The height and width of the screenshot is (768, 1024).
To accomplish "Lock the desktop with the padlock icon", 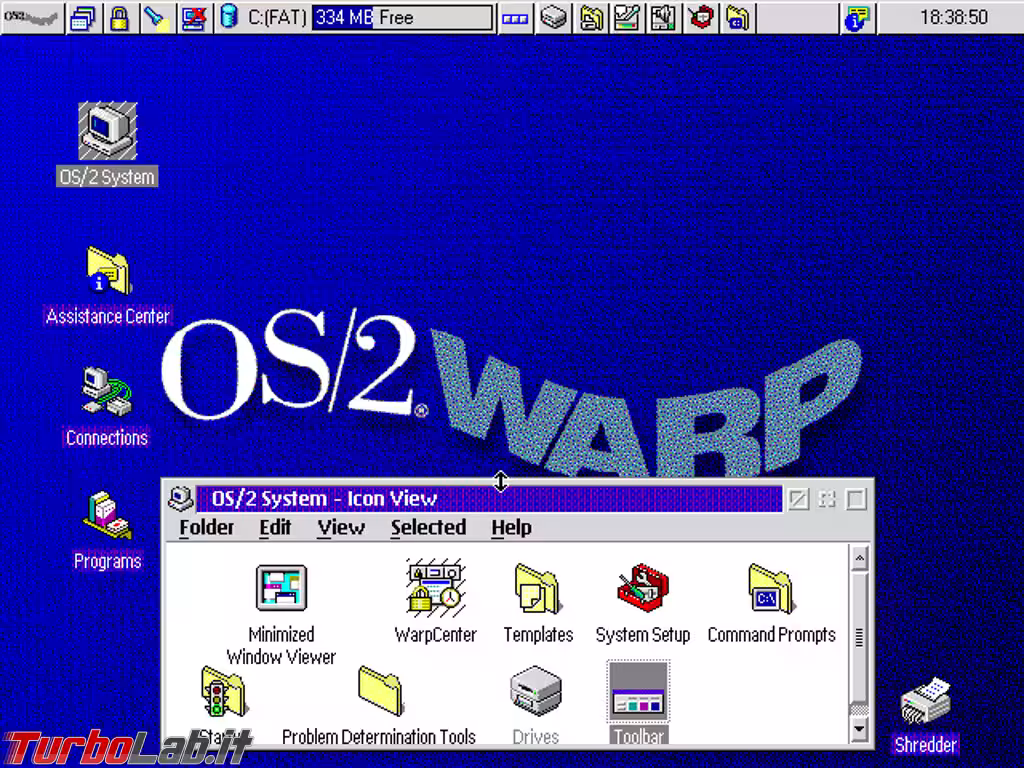I will (x=122, y=18).
